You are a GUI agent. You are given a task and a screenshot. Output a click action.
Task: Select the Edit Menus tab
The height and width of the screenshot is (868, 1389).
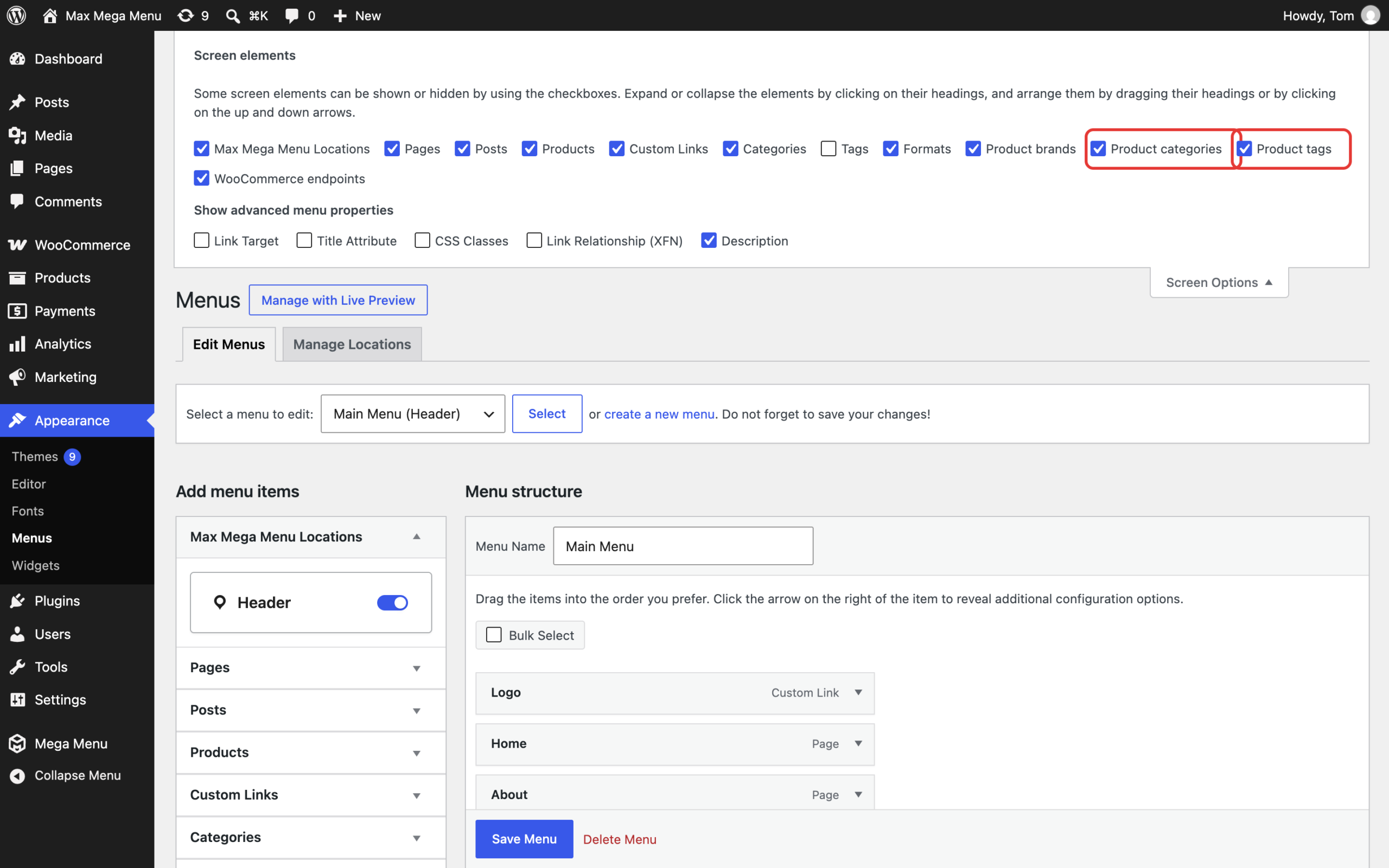[x=229, y=344]
